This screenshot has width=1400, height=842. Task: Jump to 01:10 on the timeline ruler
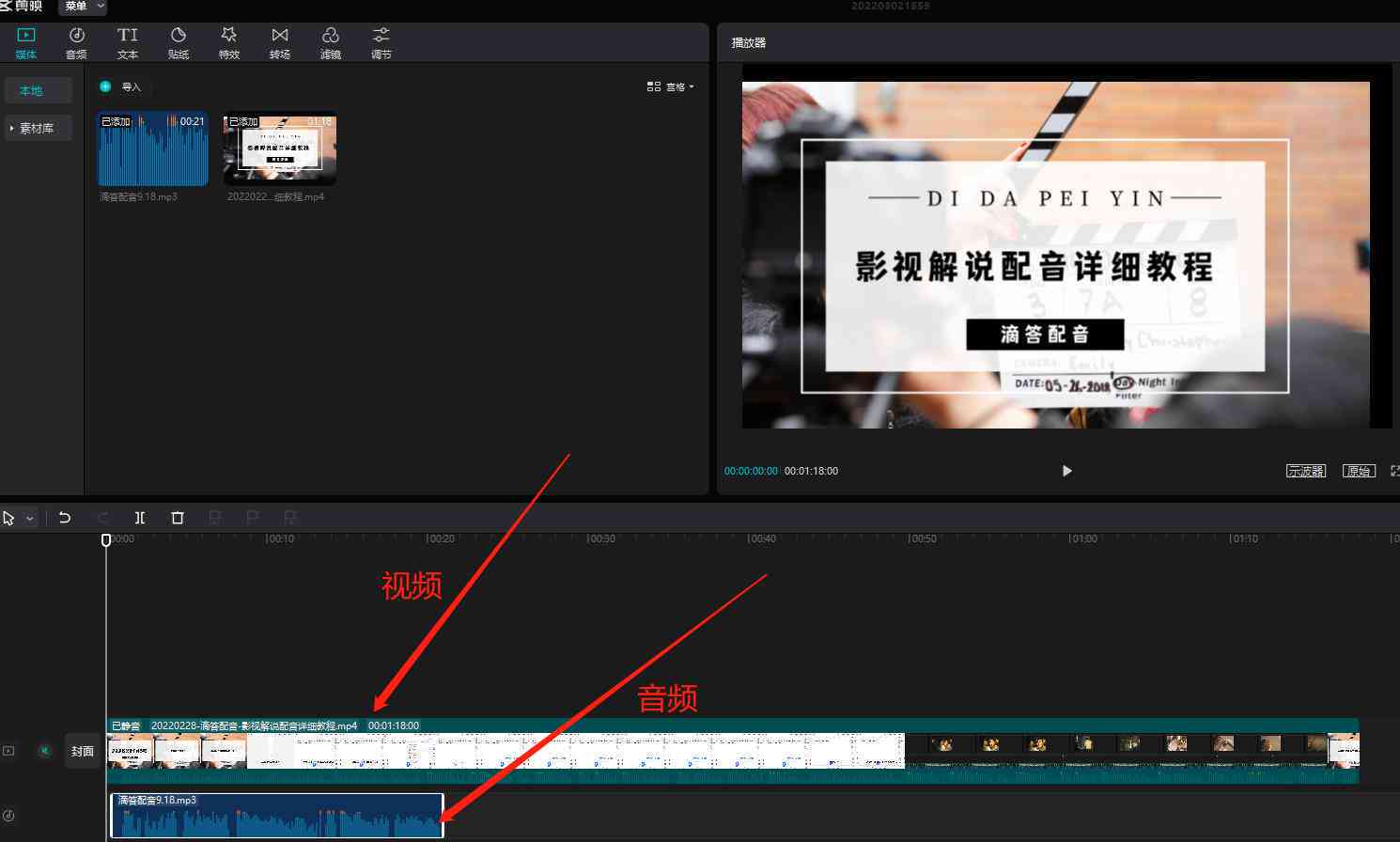point(1244,539)
